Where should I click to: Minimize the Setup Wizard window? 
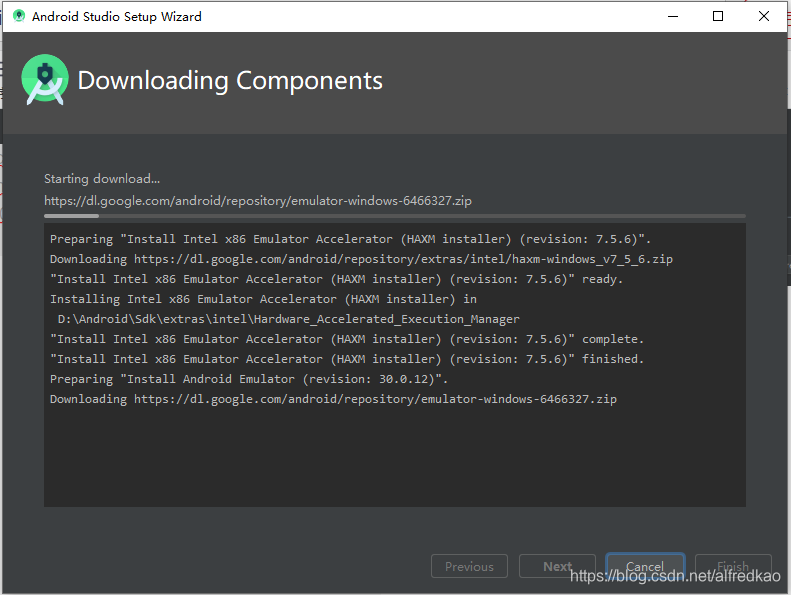tap(673, 16)
